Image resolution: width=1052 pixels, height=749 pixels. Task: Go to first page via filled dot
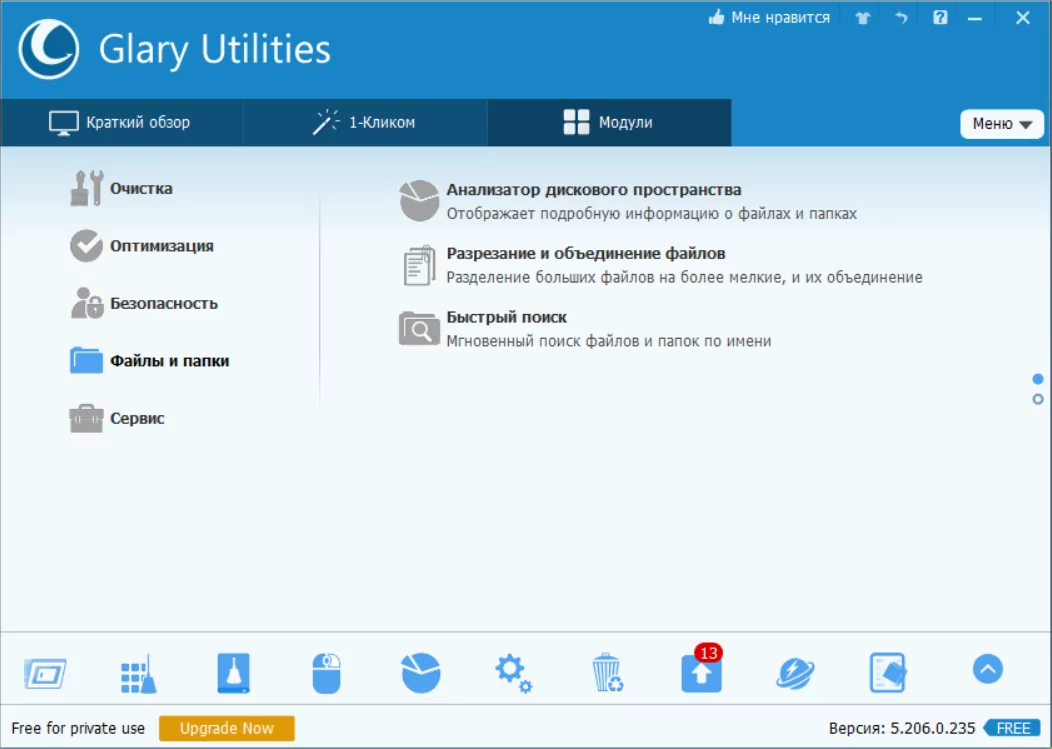tap(1038, 379)
